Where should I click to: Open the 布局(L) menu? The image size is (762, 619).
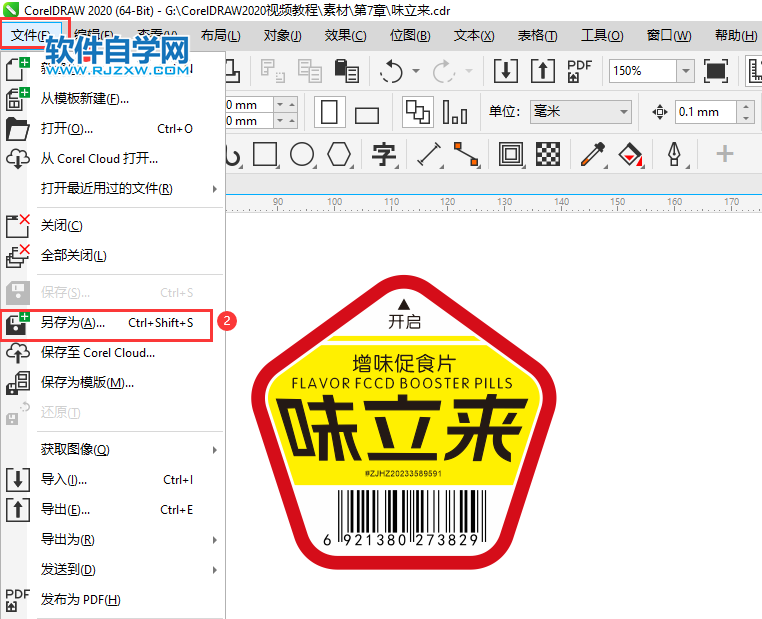[221, 35]
